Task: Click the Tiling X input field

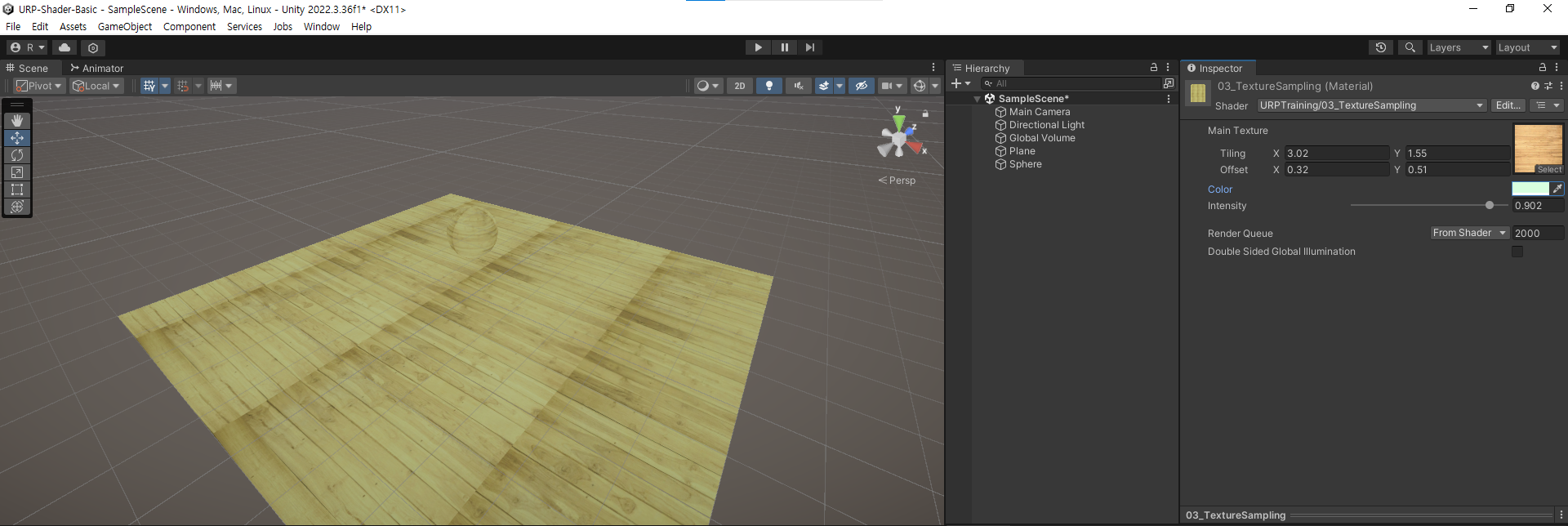Action: [1337, 154]
